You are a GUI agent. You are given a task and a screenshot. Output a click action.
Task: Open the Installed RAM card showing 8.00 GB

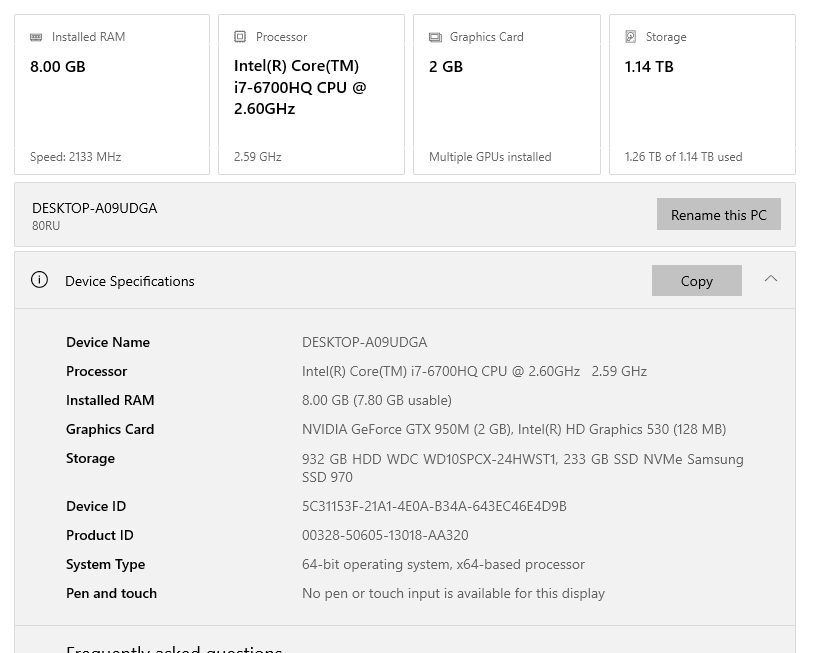112,95
